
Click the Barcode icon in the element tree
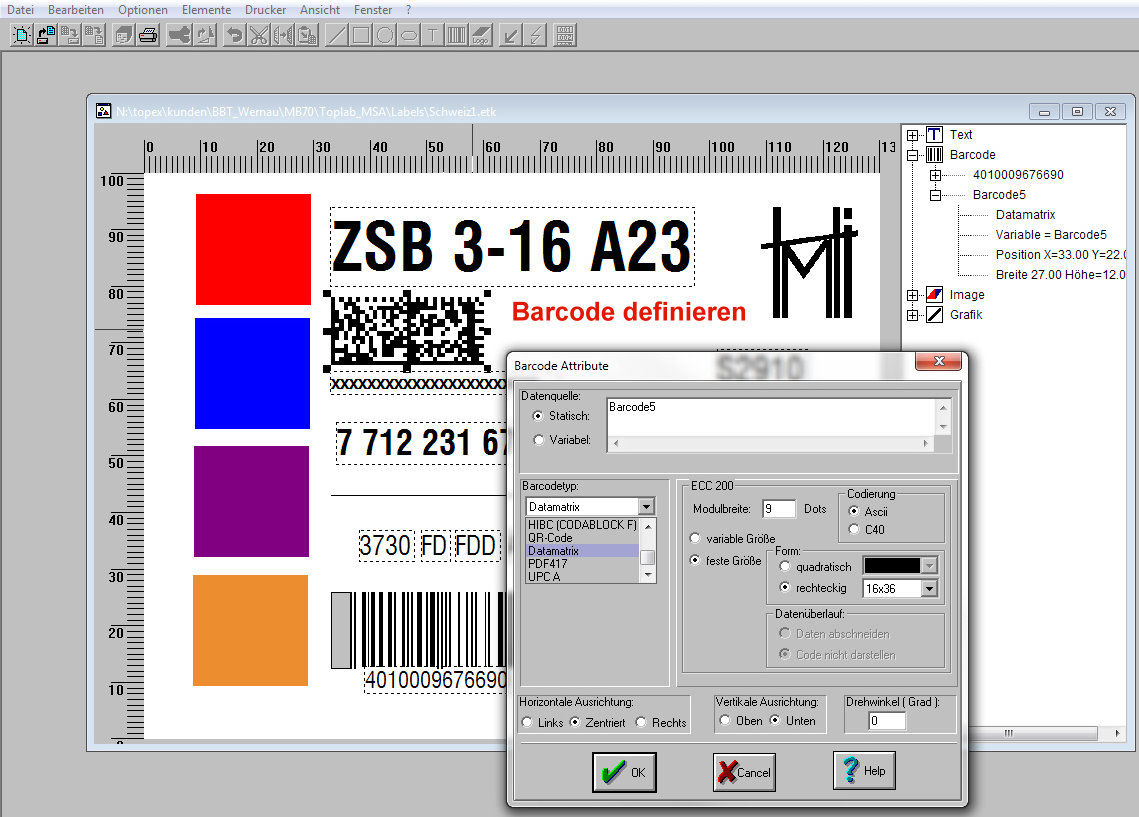[x=934, y=155]
